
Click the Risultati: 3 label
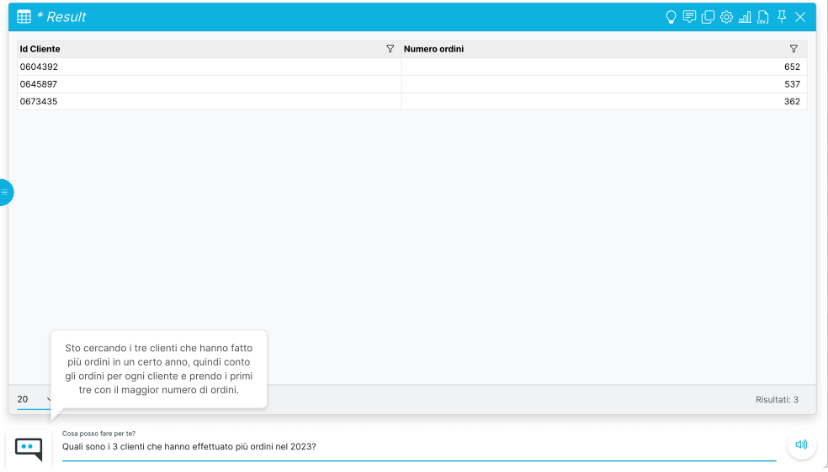777,400
